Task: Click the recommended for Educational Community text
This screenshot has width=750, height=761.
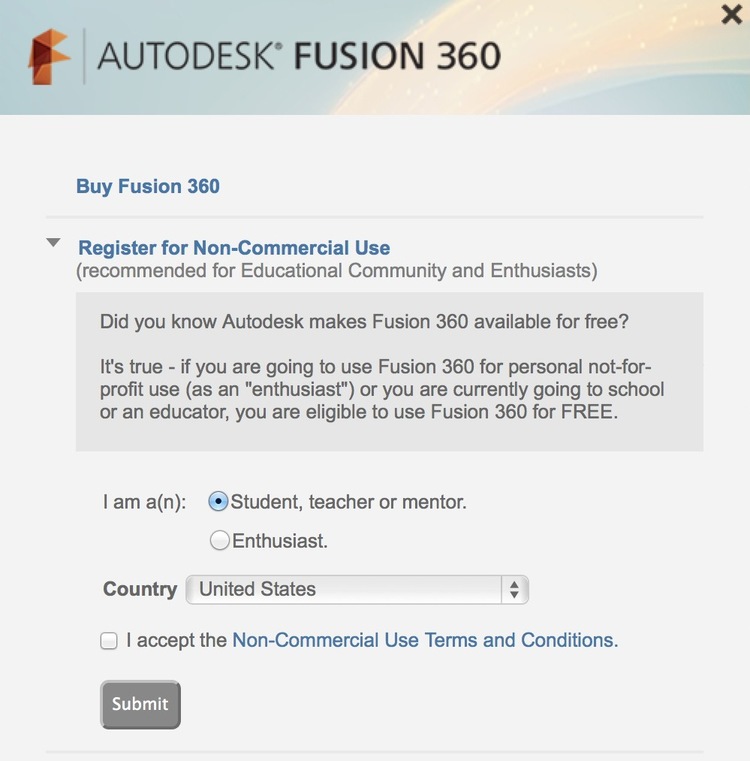Action: tap(336, 271)
